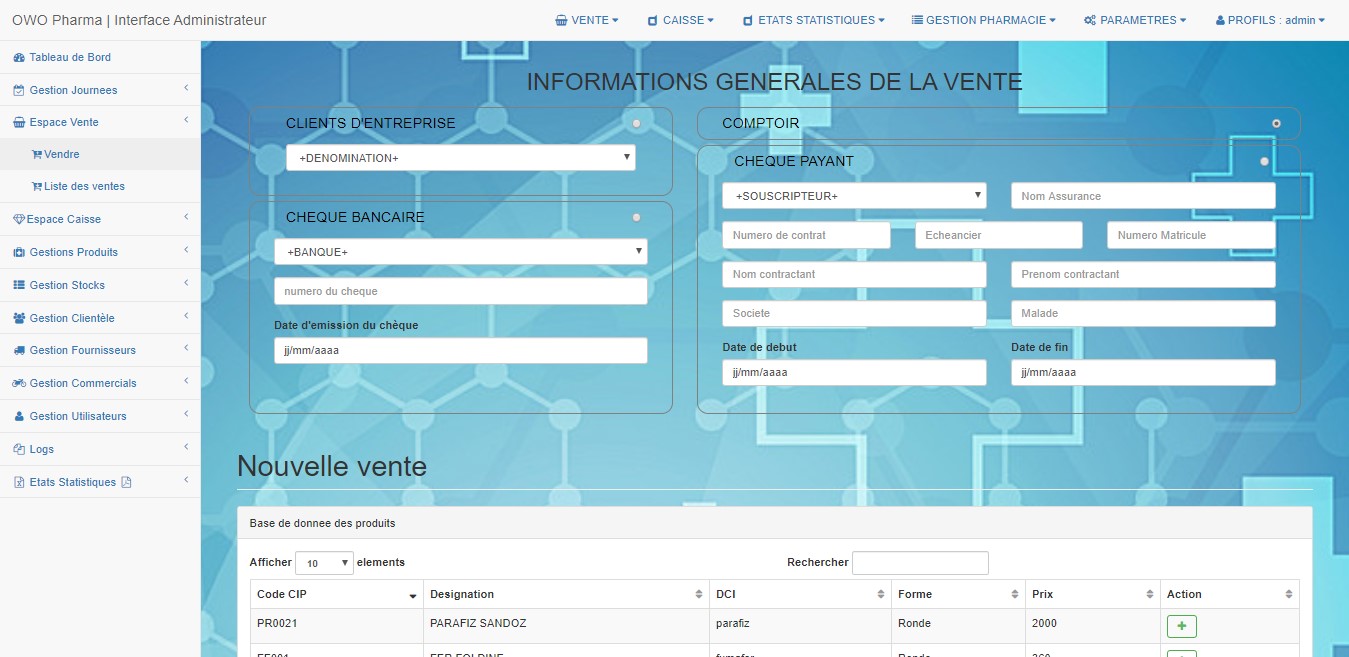Viewport: 1349px width, 657px height.
Task: Click the Gestion Clientèle users icon
Action: click(x=19, y=319)
